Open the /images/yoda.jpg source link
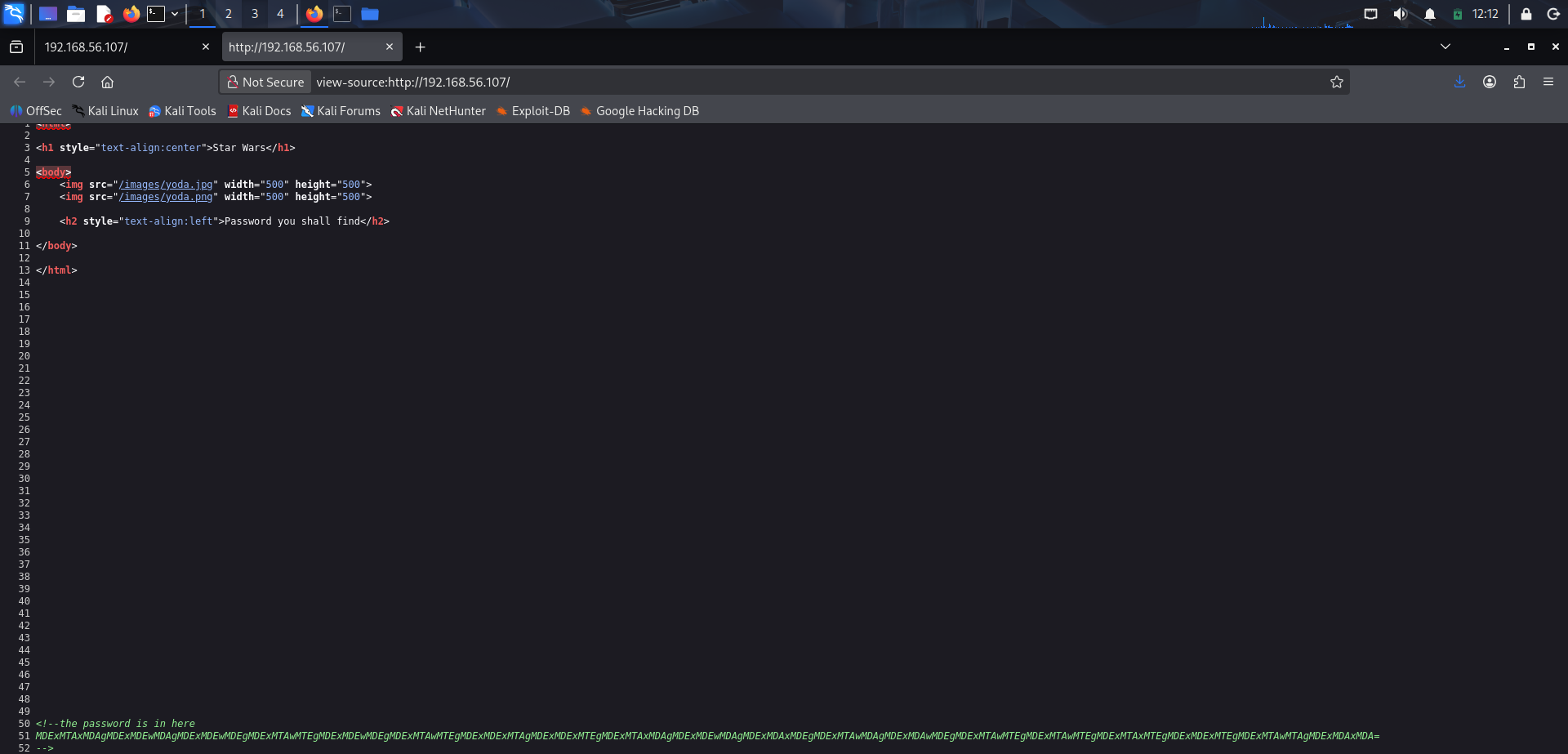Screen dimensions: 1568x754 166,185
